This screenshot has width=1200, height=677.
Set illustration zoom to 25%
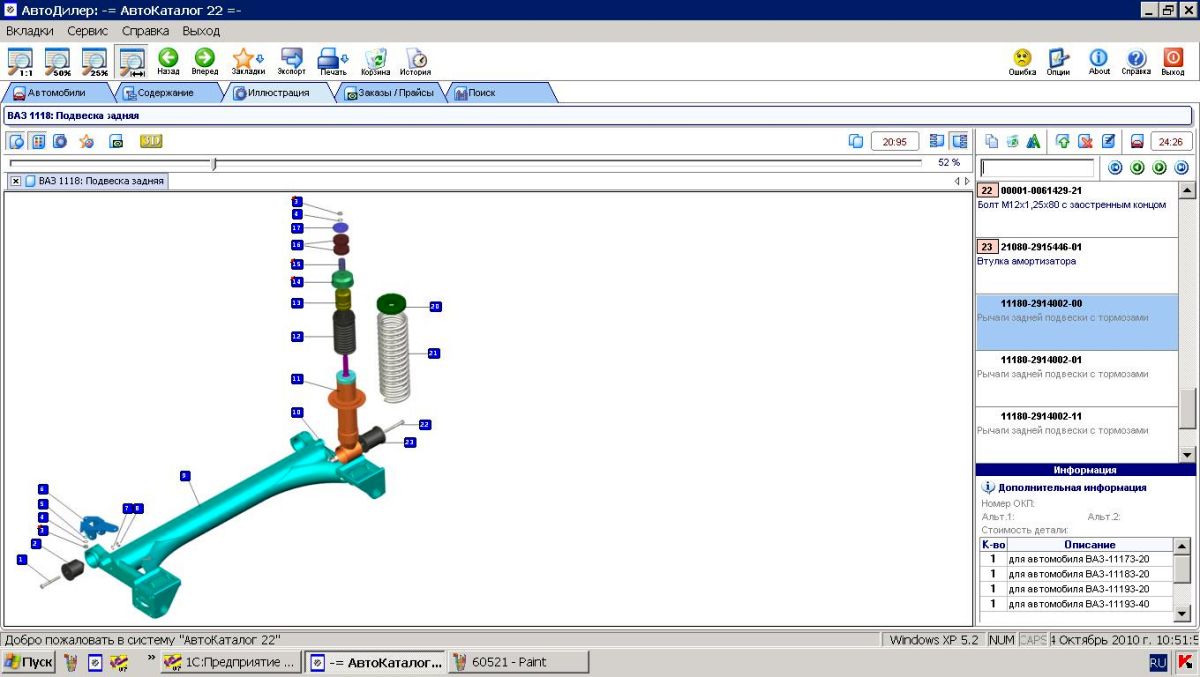(x=95, y=61)
